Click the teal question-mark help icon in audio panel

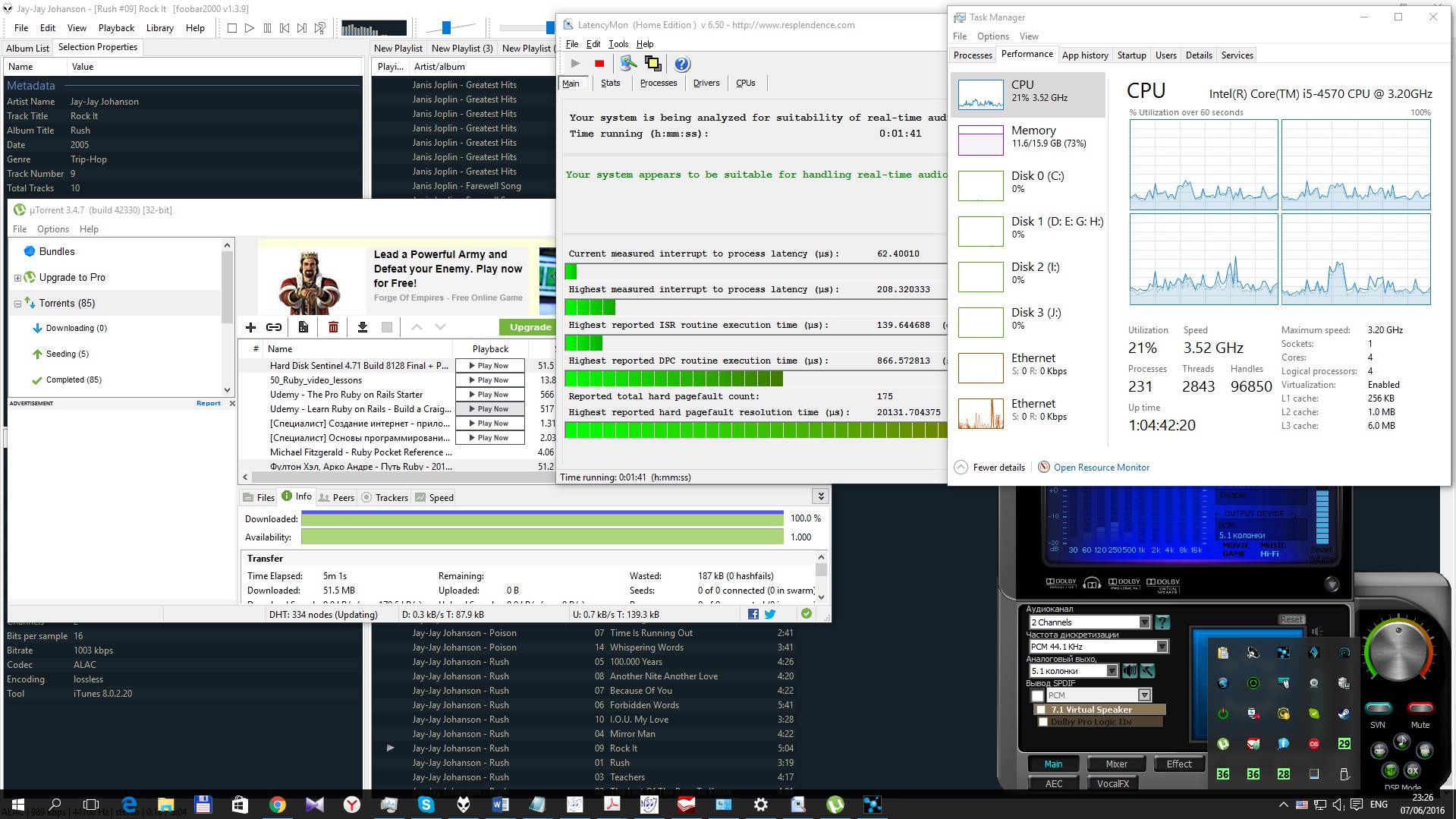pos(1162,622)
